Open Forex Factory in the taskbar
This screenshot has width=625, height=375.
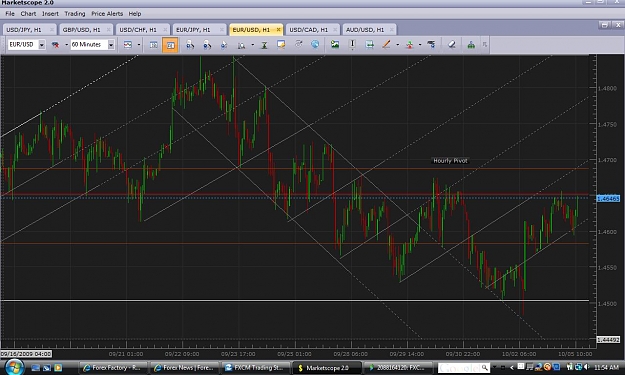pyautogui.click(x=112, y=368)
